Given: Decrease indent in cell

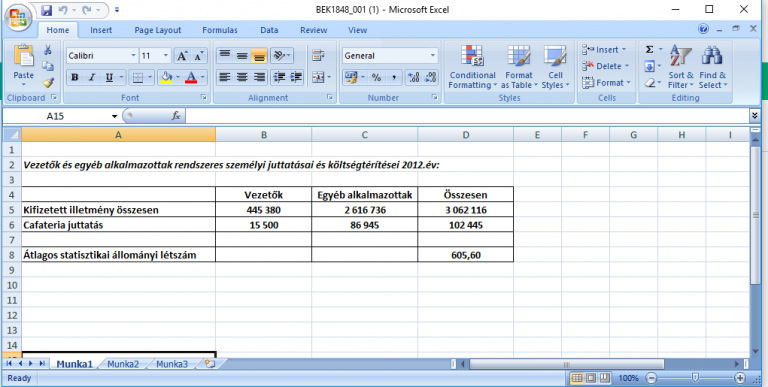Looking at the screenshot, I should 279,77.
